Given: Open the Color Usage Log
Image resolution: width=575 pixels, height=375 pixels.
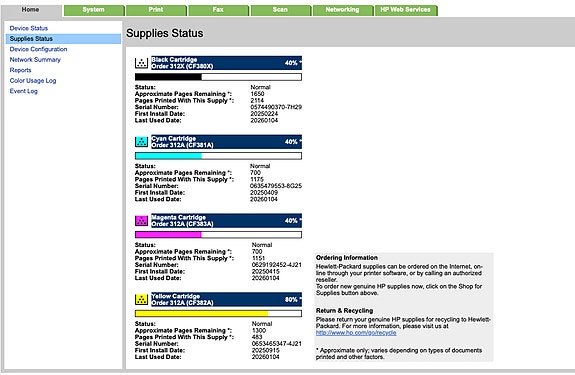Looking at the screenshot, I should pos(33,81).
